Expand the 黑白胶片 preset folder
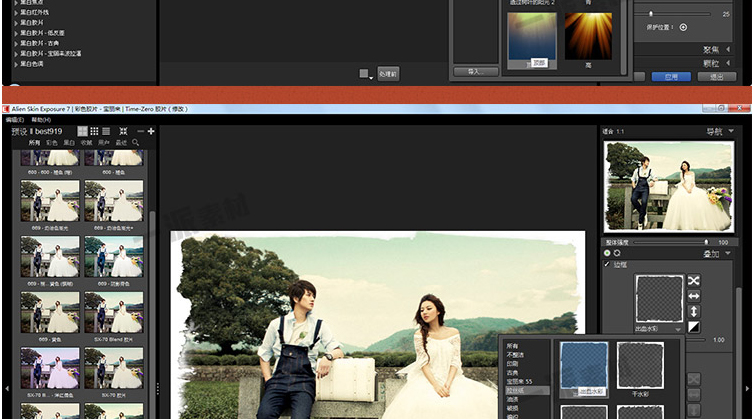Image resolution: width=755 pixels, height=419 pixels. click(x=16, y=23)
